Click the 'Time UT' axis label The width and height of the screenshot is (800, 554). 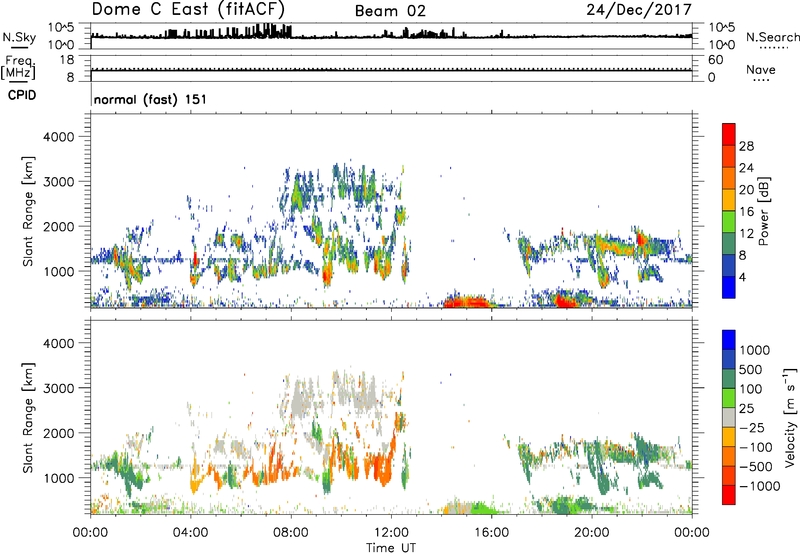tap(391, 548)
